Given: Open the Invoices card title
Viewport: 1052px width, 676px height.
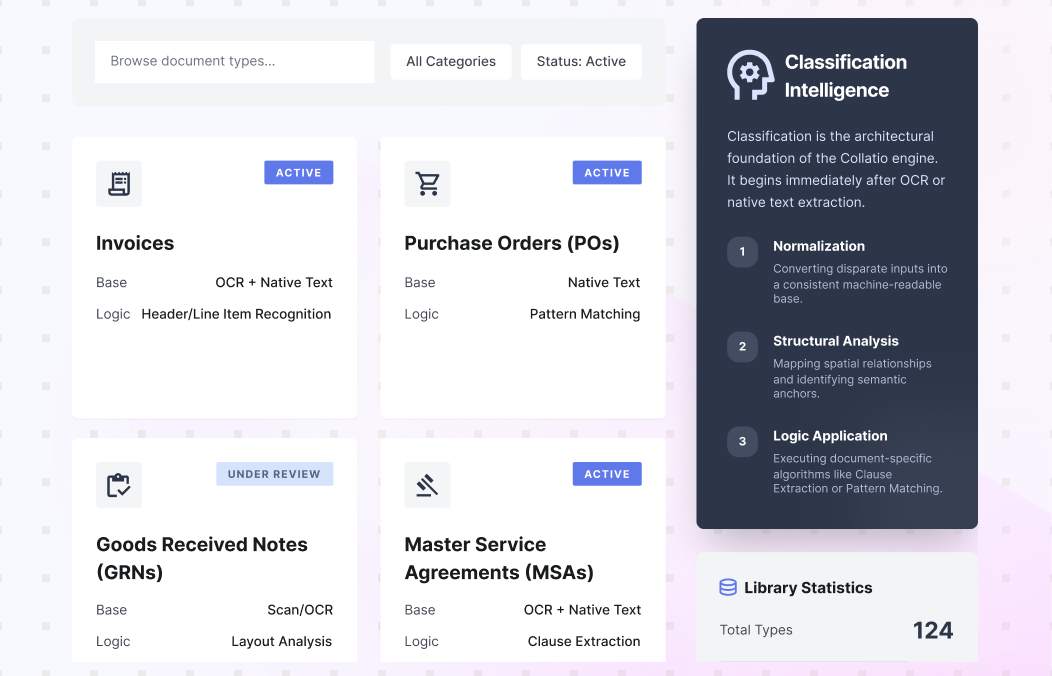Looking at the screenshot, I should pyautogui.click(x=135, y=243).
